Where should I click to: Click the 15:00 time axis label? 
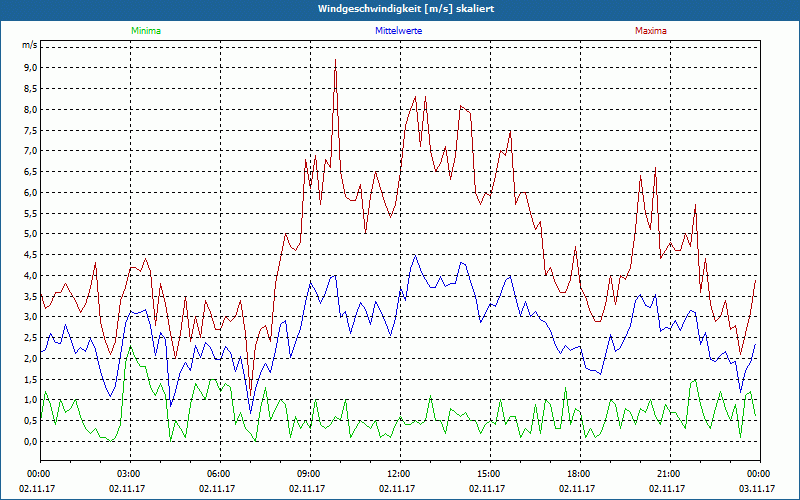[x=490, y=474]
